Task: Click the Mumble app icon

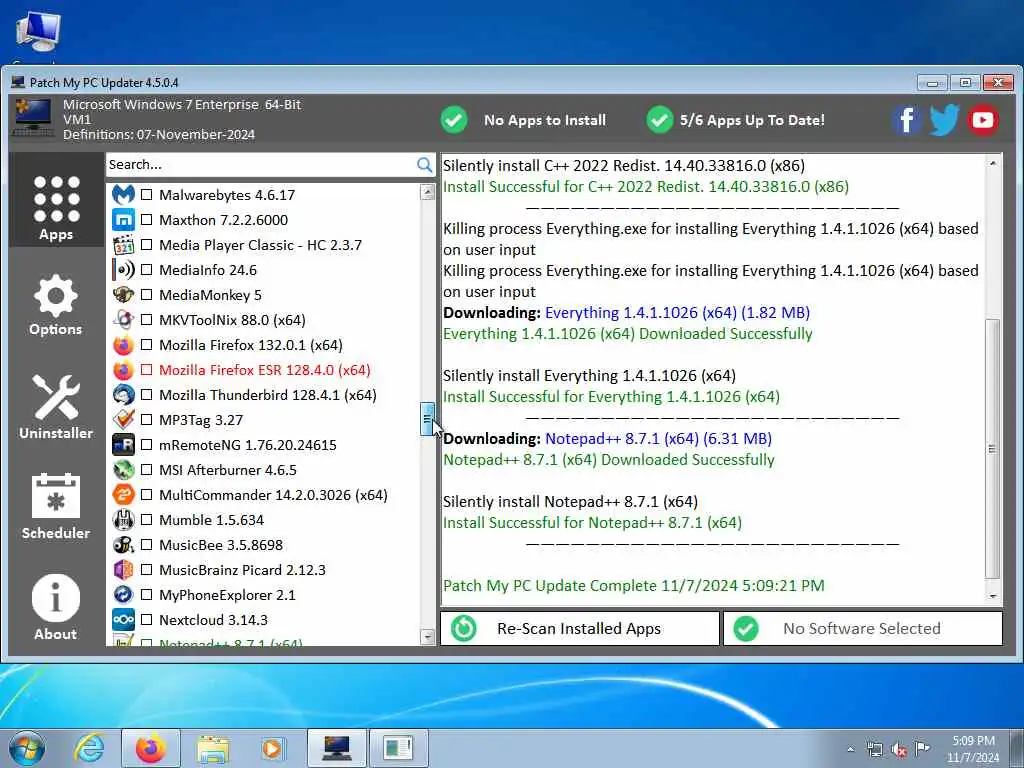Action: point(123,520)
